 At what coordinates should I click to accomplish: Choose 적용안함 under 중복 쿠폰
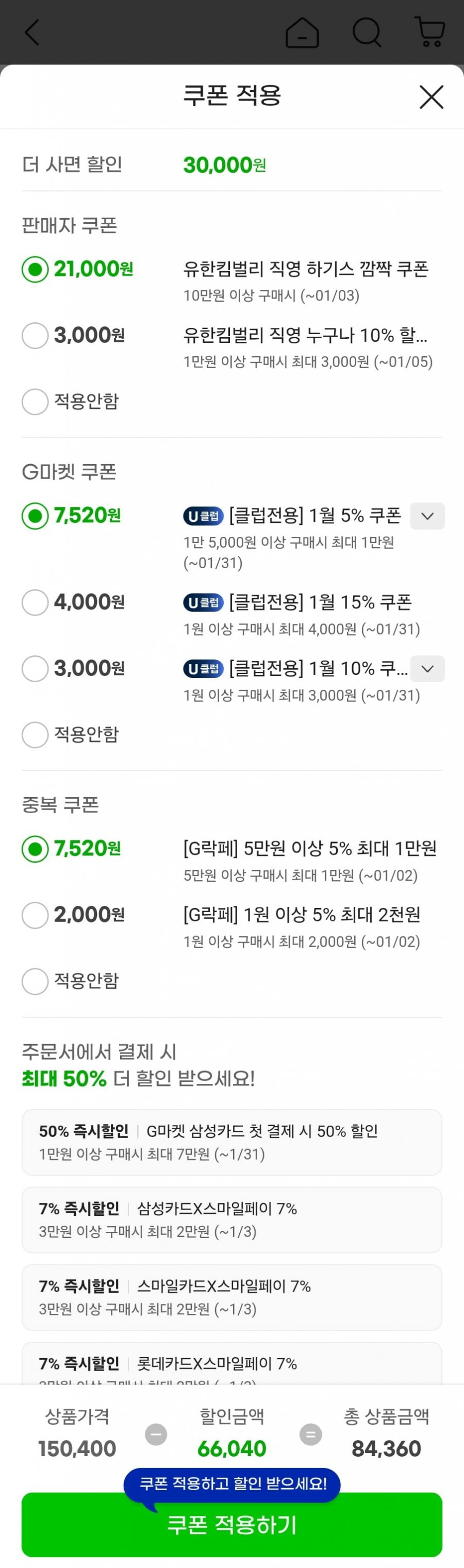[x=36, y=981]
